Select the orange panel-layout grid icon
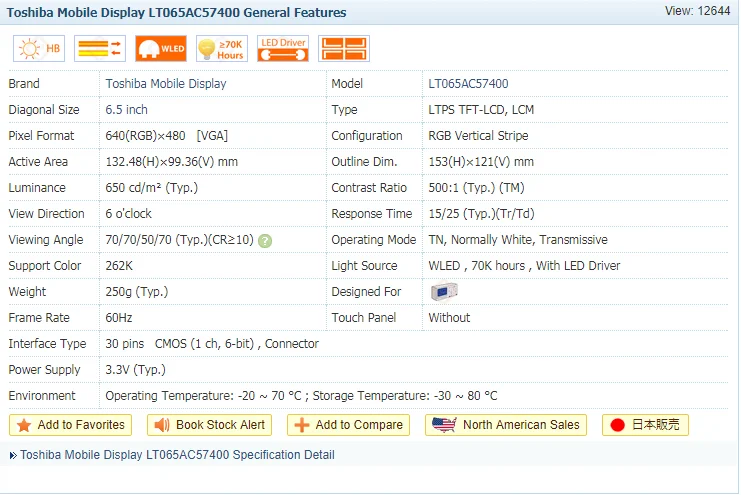Viewport: 741px width, 495px height. pyautogui.click(x=344, y=48)
